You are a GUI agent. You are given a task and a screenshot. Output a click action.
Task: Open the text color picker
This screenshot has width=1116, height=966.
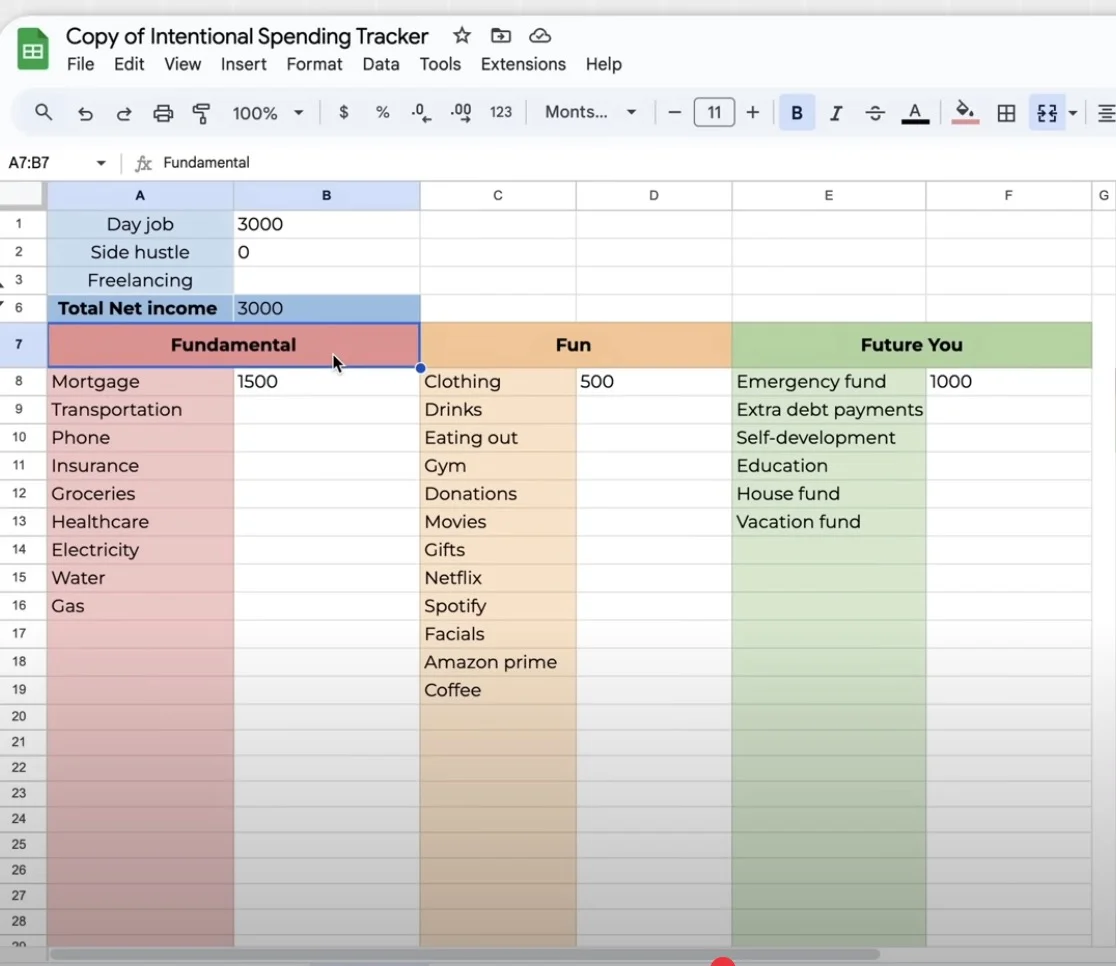pyautogui.click(x=915, y=112)
